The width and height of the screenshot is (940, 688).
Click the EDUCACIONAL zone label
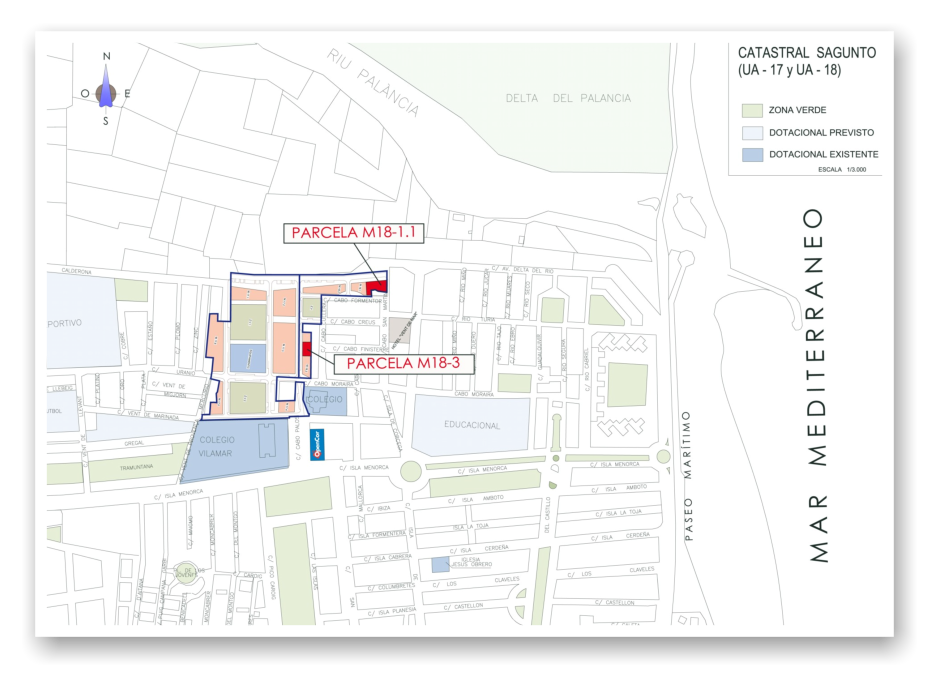click(472, 425)
